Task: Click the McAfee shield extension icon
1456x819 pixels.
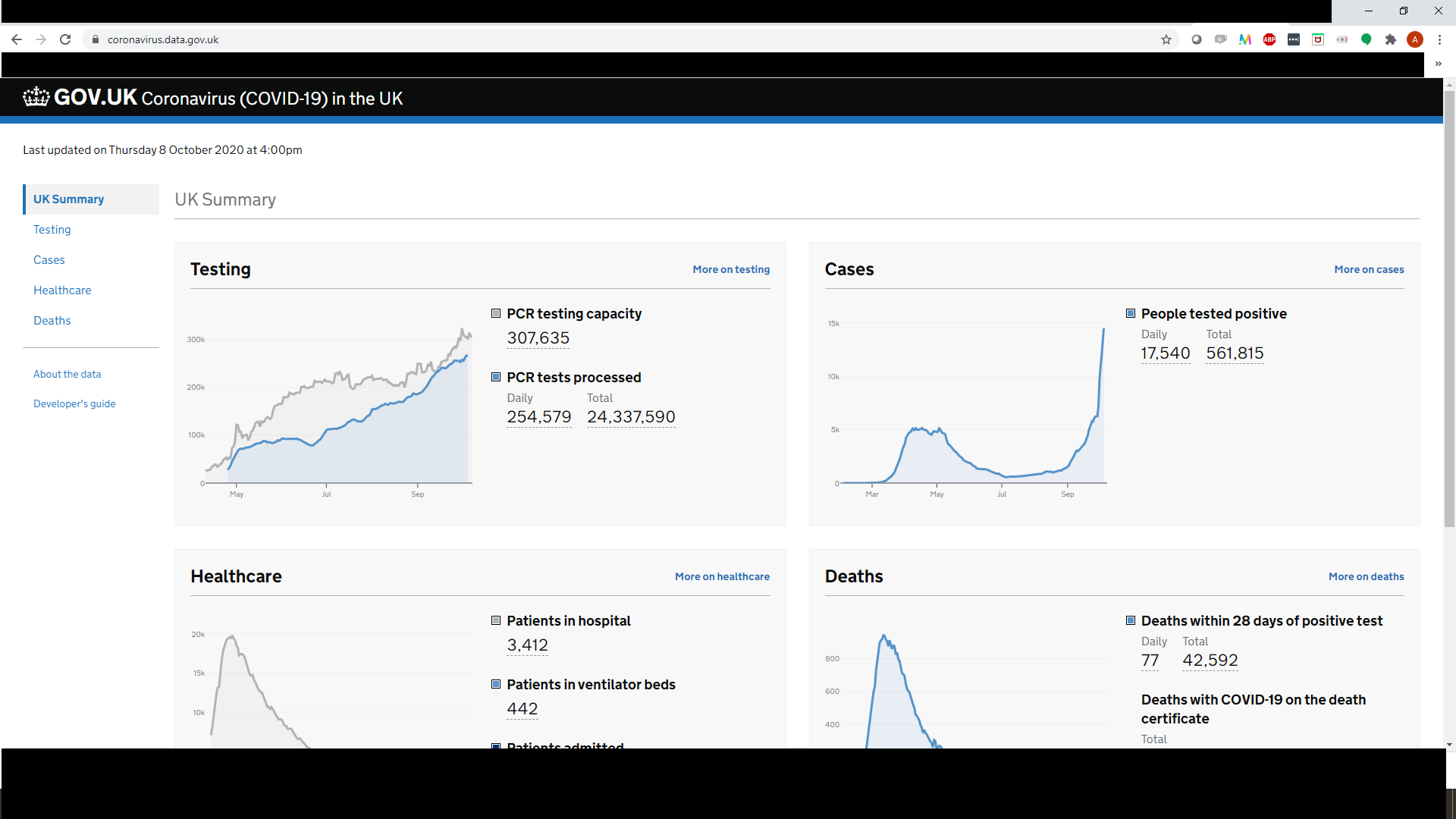Action: point(1317,39)
